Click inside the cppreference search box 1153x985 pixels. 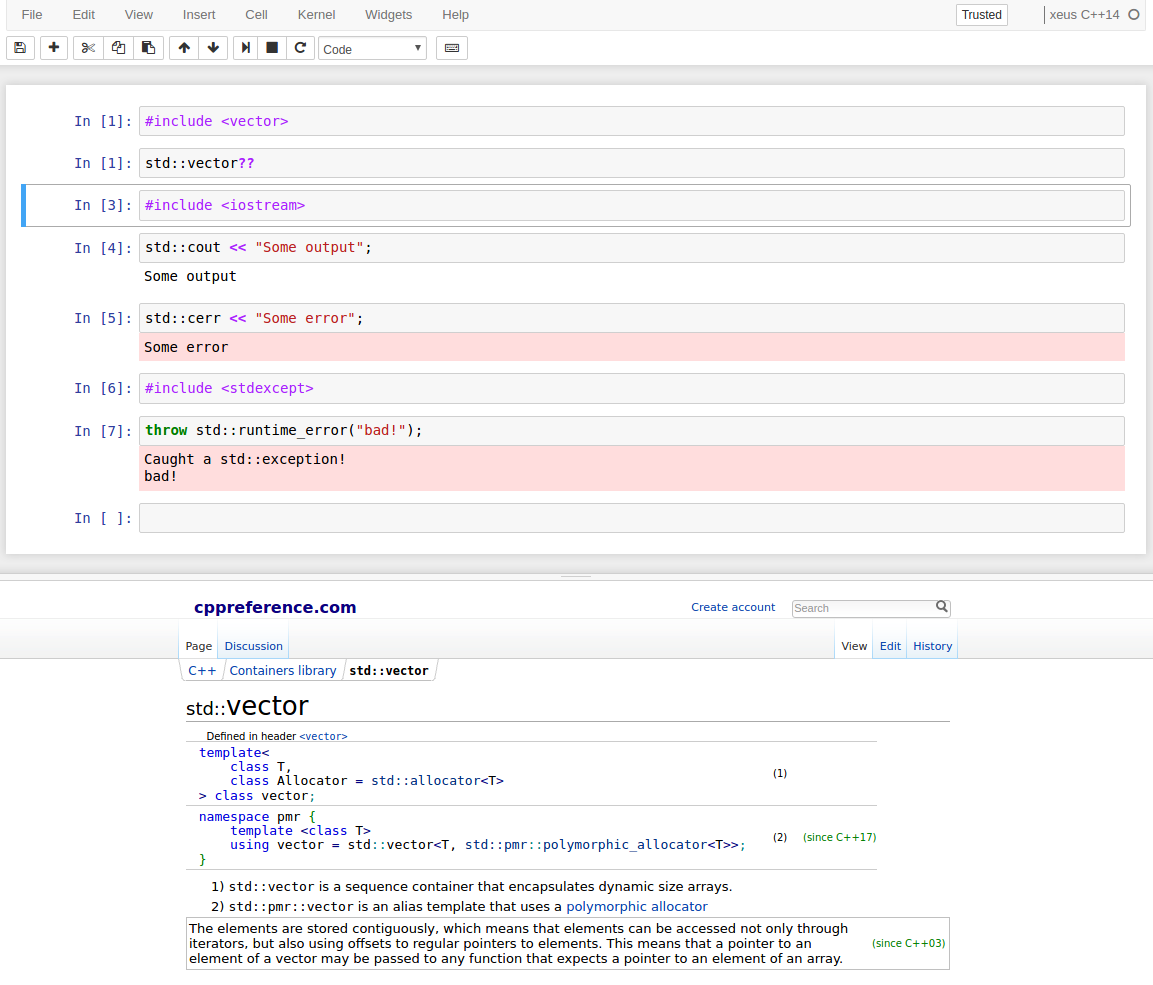click(x=864, y=607)
